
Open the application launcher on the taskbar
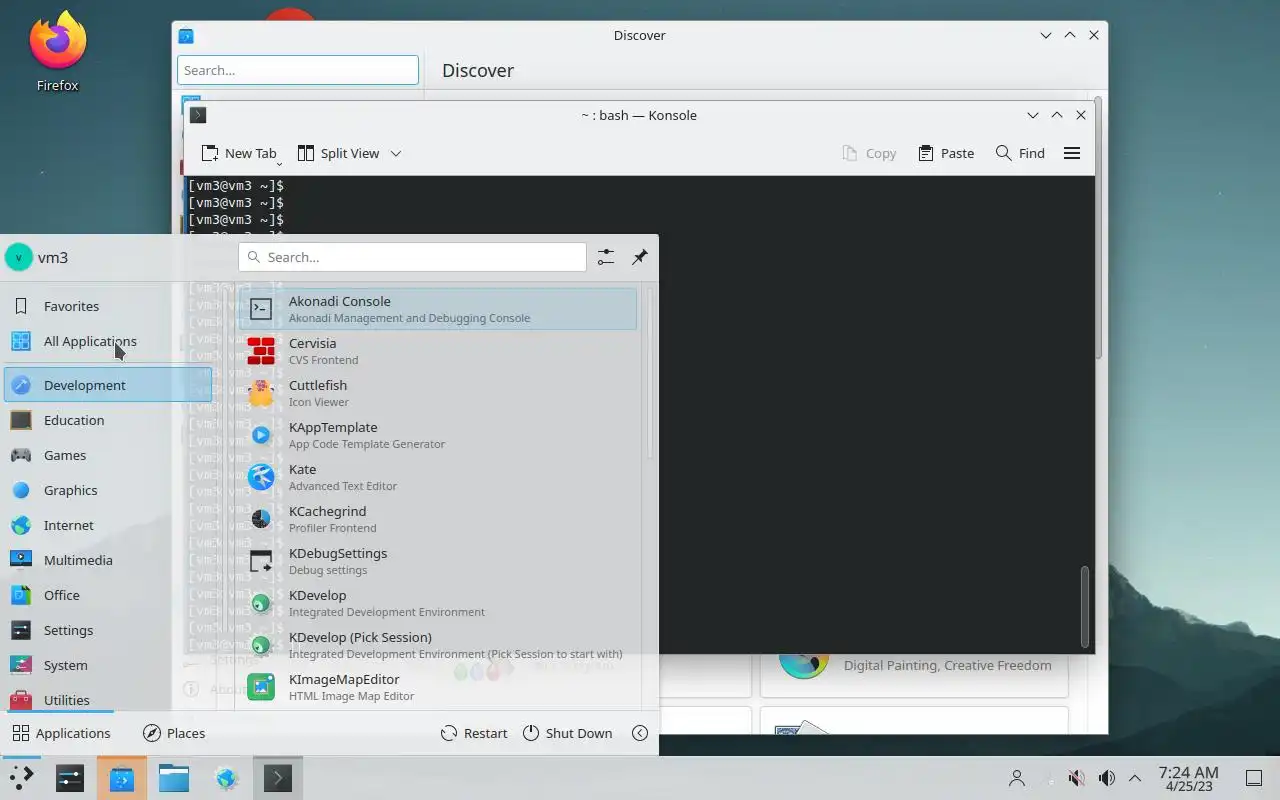pos(21,778)
